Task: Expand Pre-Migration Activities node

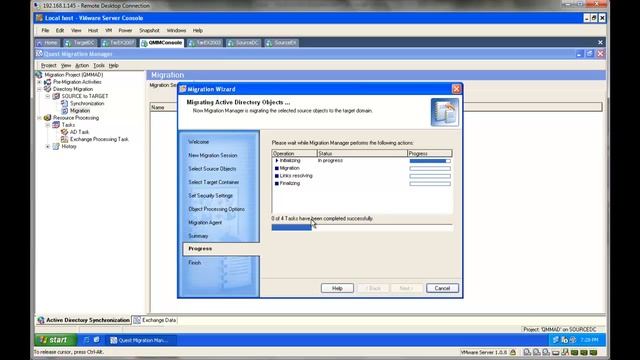Action: [40, 82]
